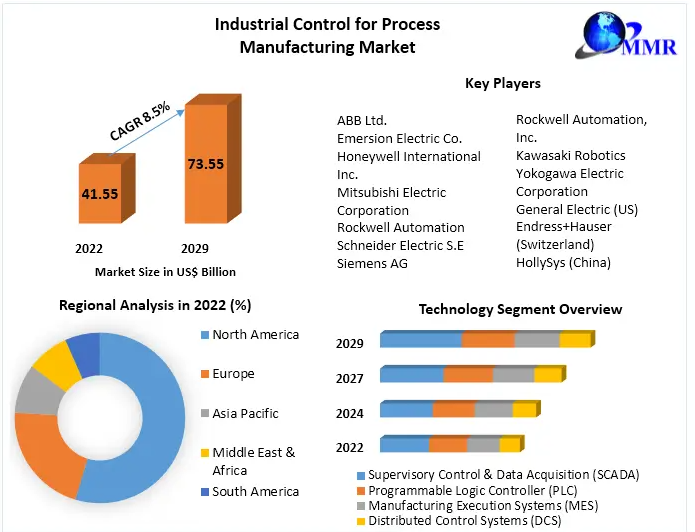Viewport: 695px width, 532px height.
Task: Click the 2029 bar's blue SCADA segment
Action: [421, 340]
